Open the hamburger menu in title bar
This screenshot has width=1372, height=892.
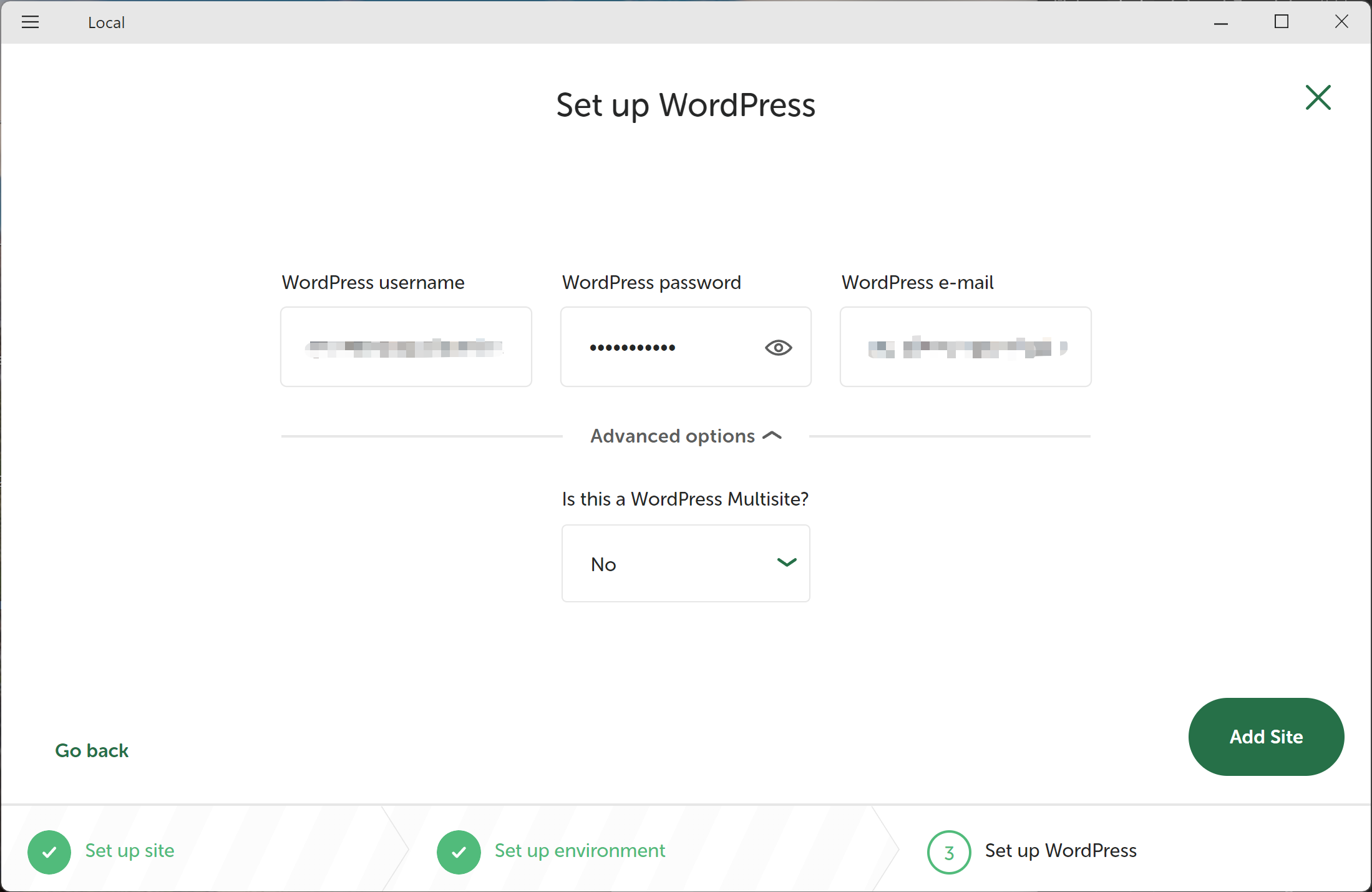[30, 22]
